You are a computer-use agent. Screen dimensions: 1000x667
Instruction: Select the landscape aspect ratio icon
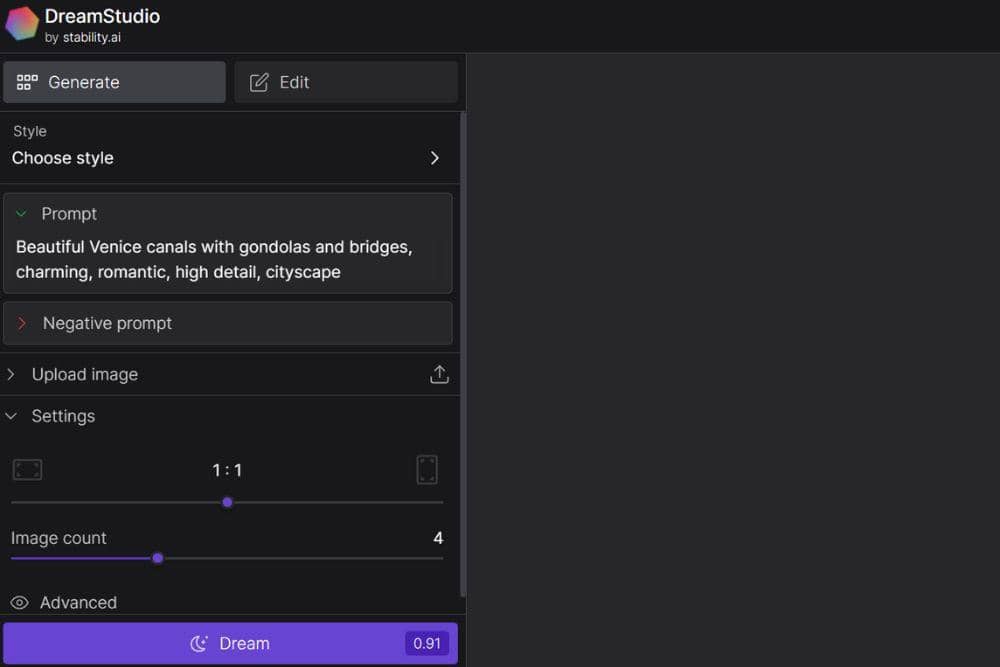(x=27, y=469)
